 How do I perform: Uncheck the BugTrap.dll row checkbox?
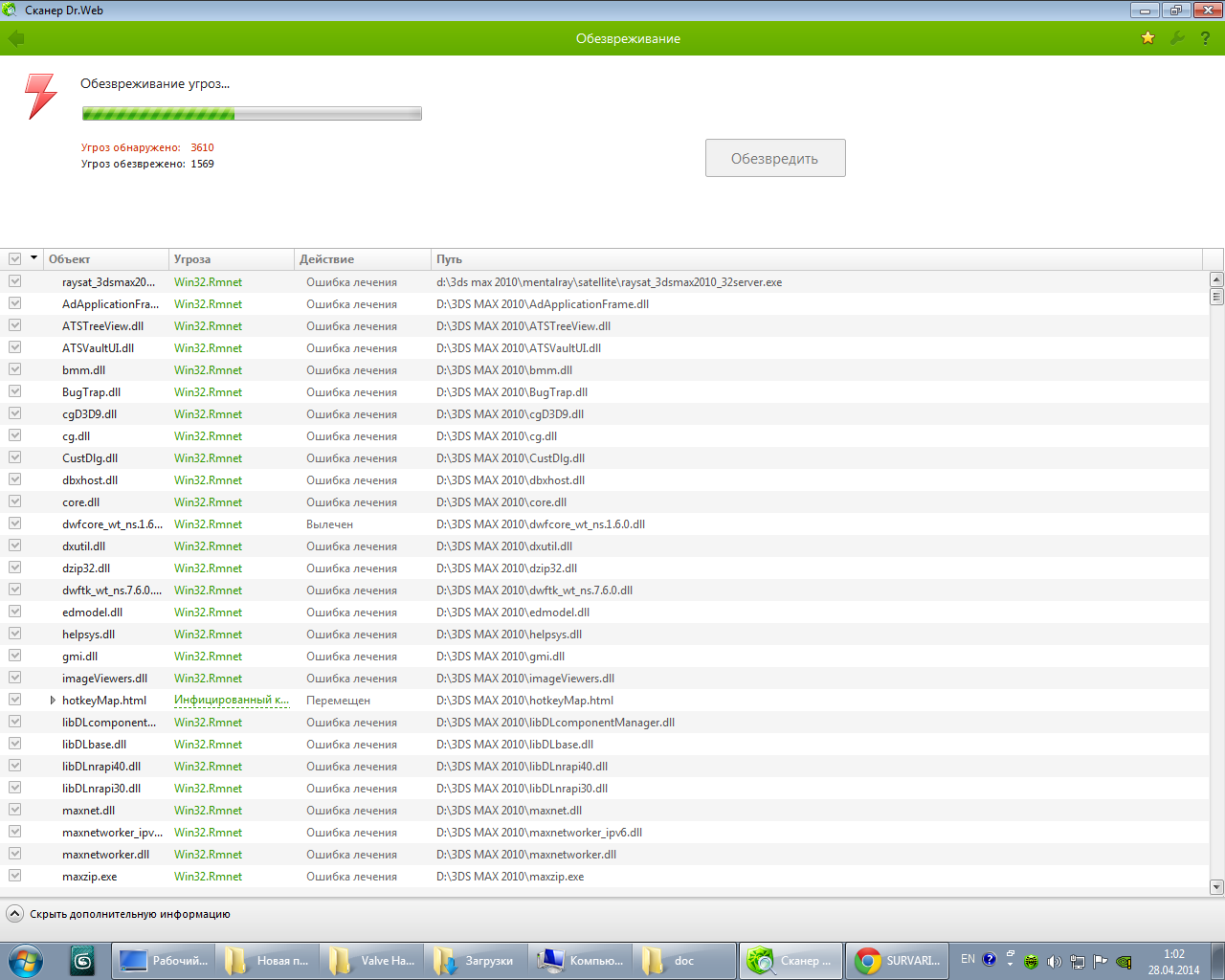[15, 391]
